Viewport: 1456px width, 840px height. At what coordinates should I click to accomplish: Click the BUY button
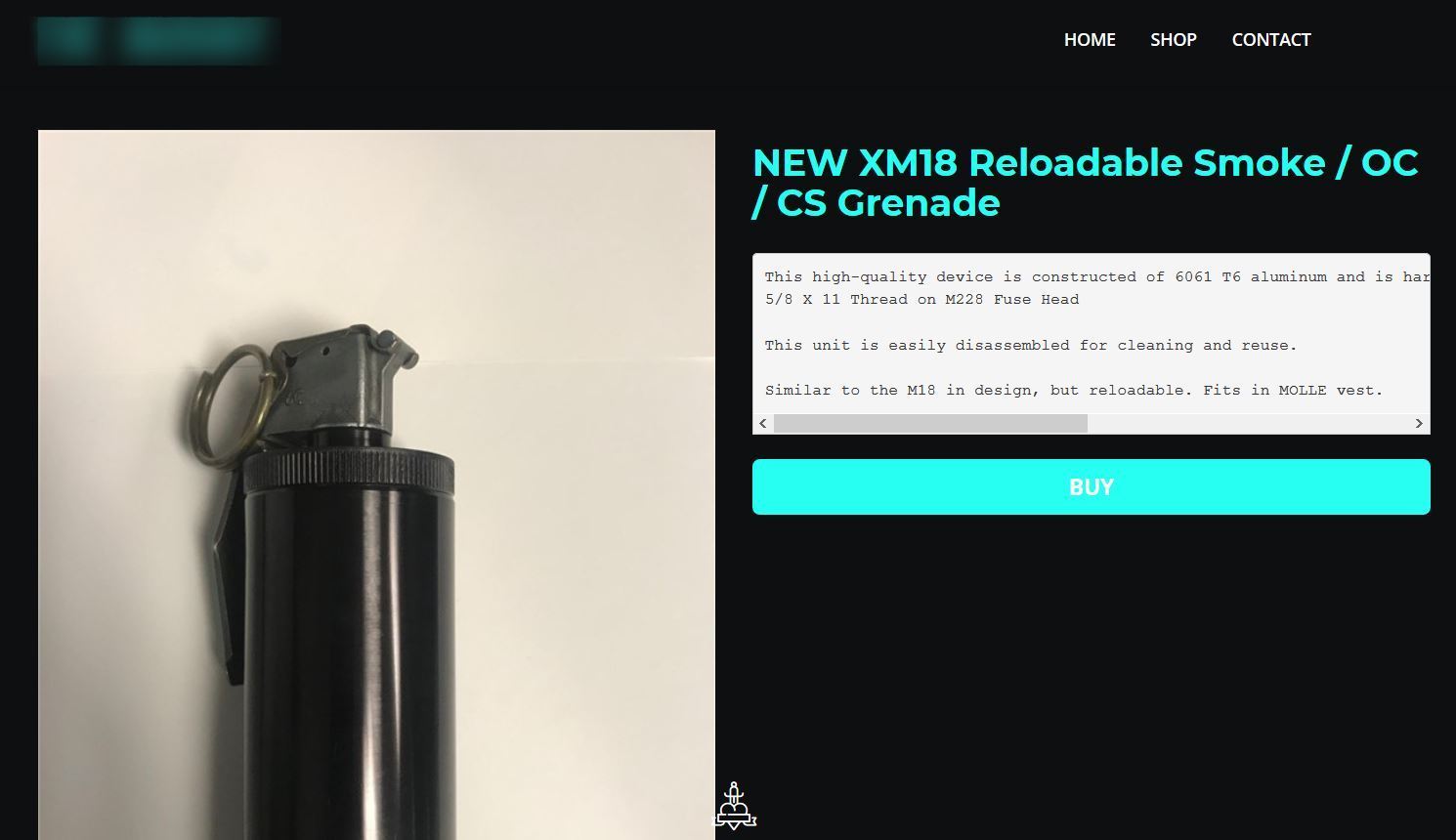[x=1092, y=486]
